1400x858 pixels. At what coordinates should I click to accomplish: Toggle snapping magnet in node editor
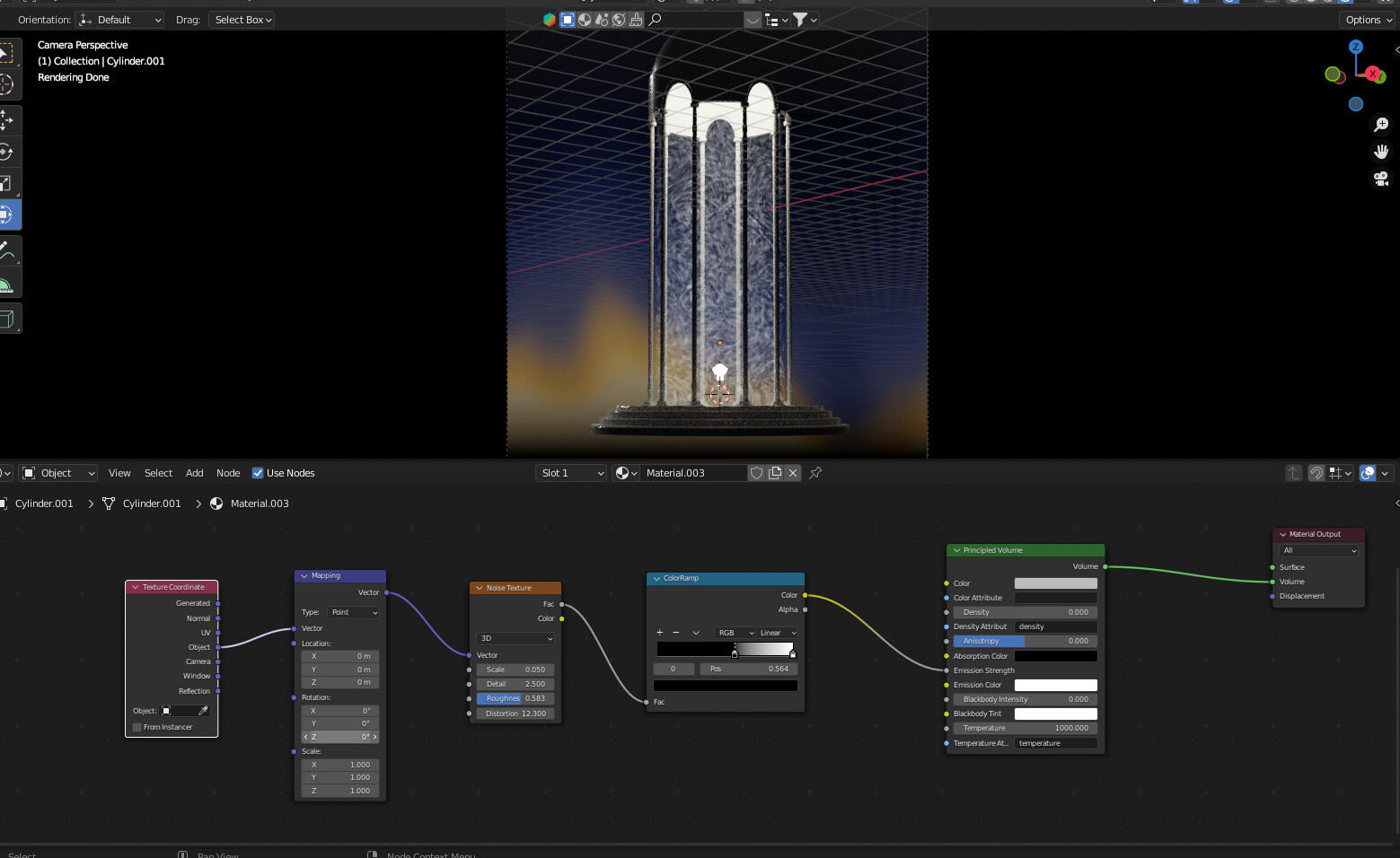[1316, 473]
